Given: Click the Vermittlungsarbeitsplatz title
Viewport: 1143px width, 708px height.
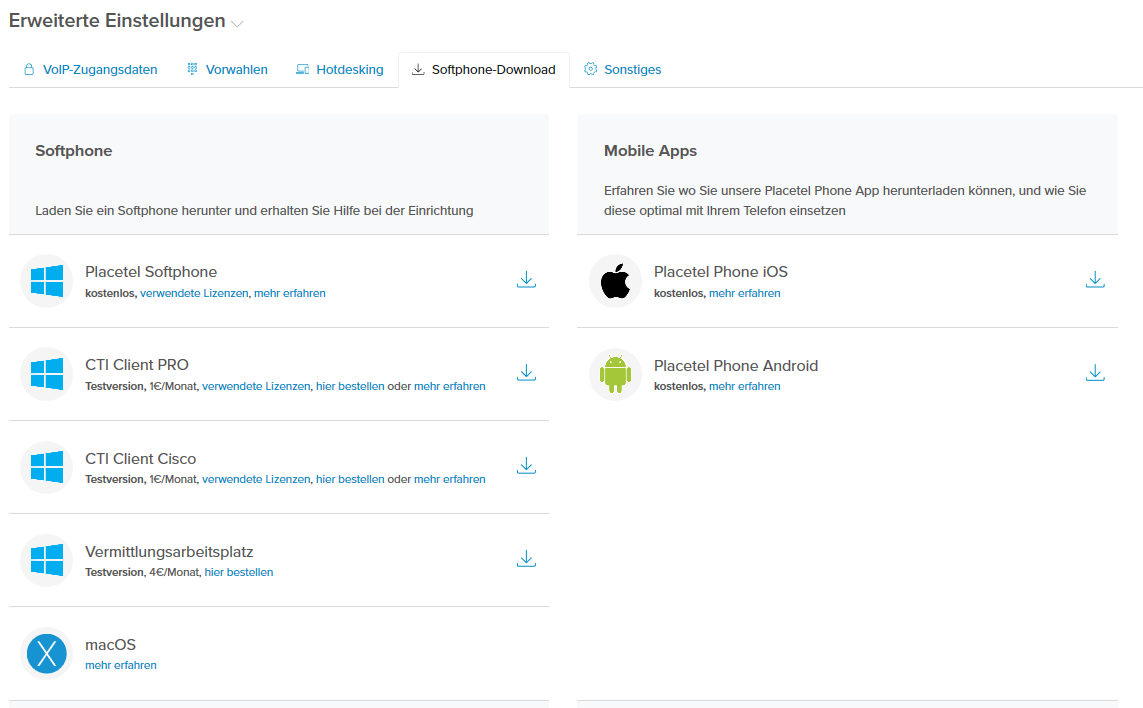Looking at the screenshot, I should click(169, 552).
